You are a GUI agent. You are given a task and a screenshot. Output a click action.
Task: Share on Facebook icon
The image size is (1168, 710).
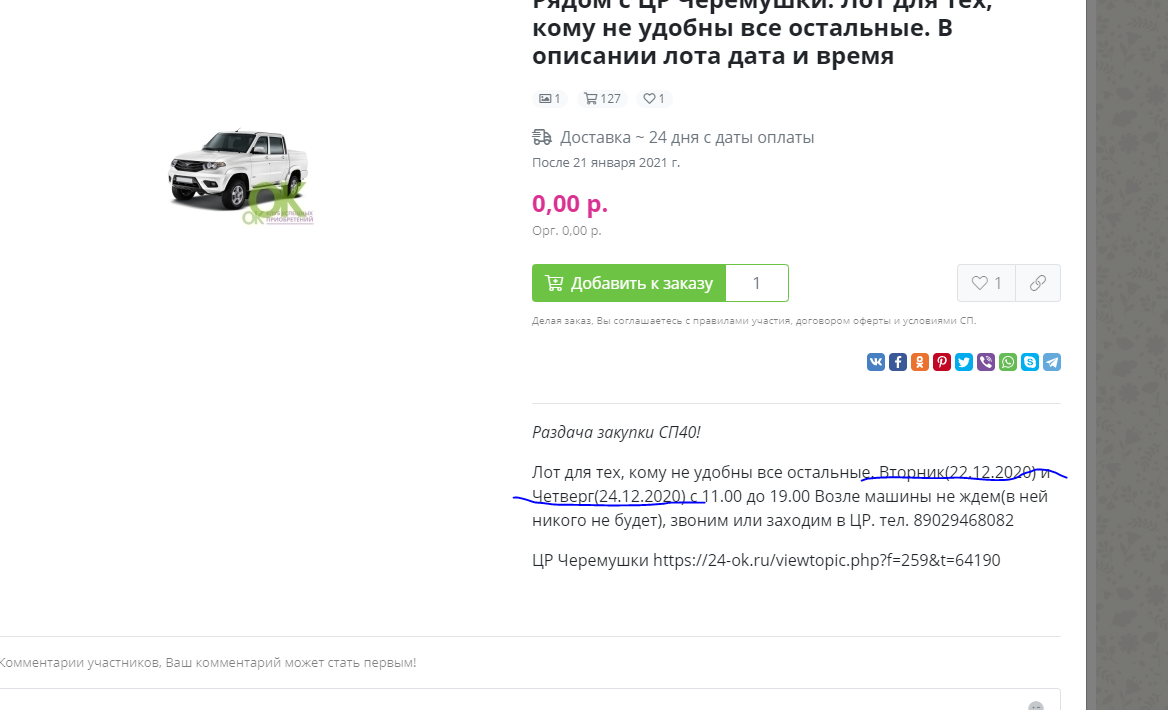[x=898, y=362]
